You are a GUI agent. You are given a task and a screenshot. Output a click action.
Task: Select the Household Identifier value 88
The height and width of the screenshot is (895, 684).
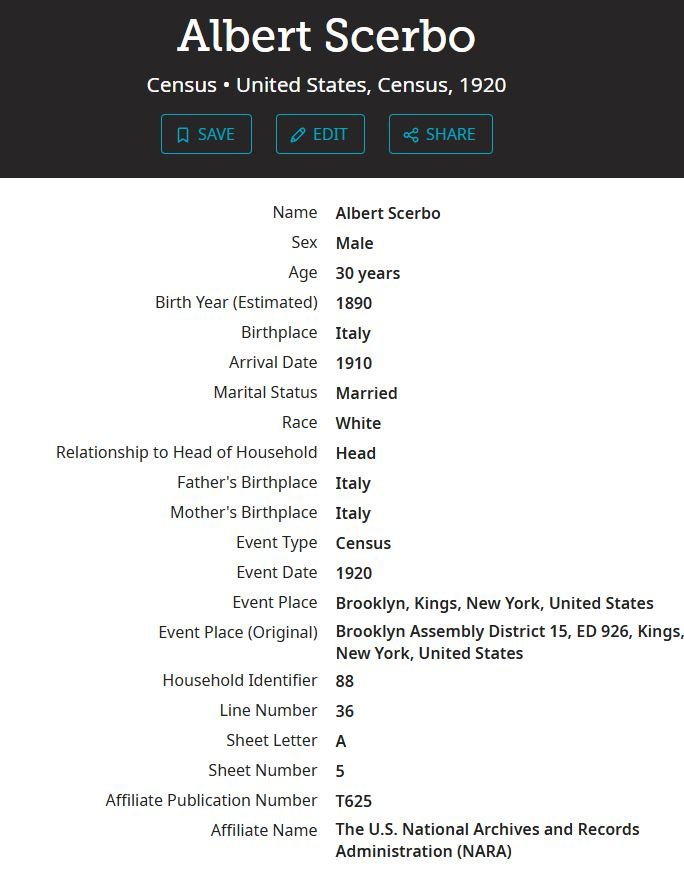coord(345,681)
